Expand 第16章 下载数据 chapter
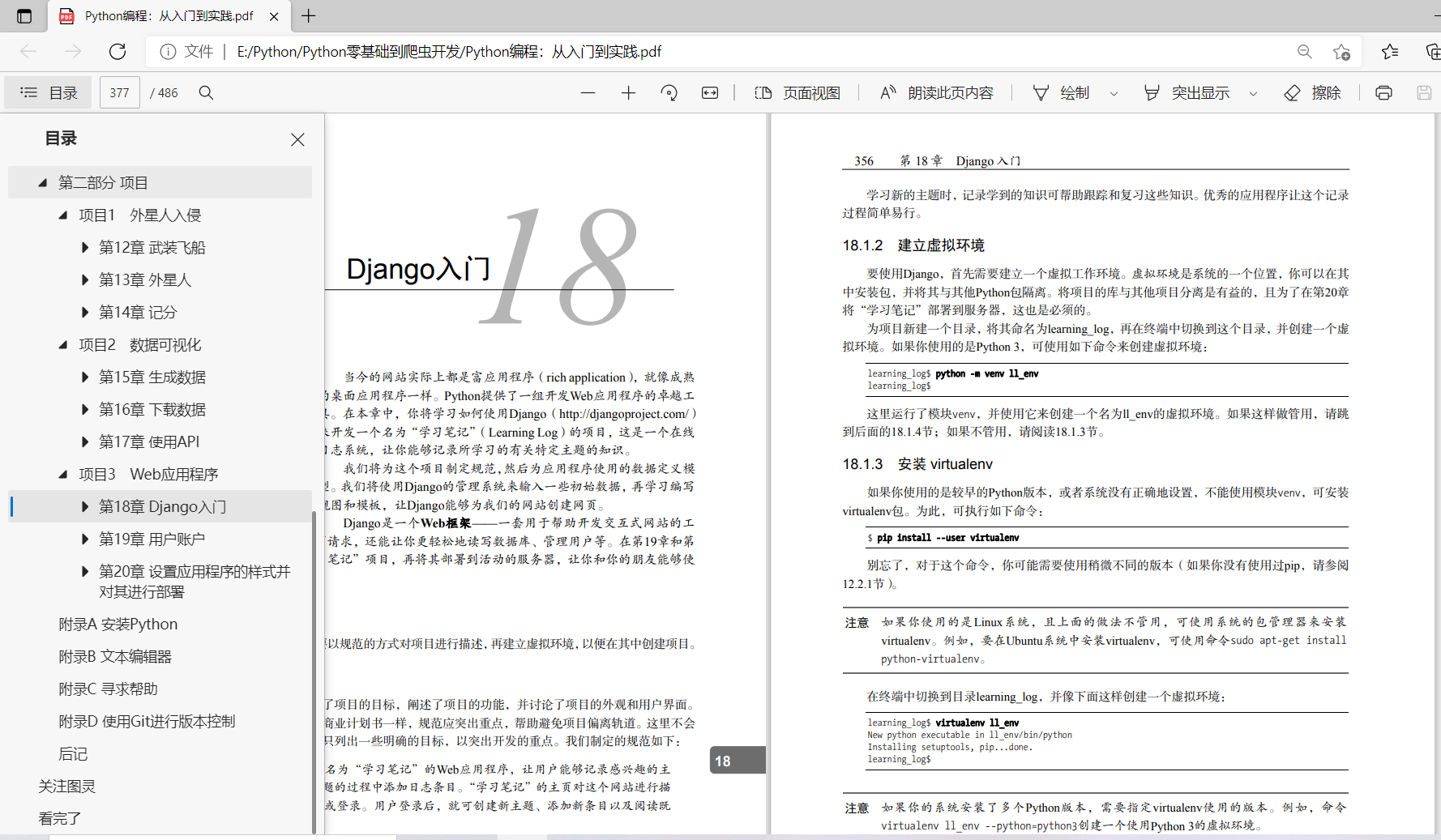This screenshot has width=1441, height=840. 84,410
